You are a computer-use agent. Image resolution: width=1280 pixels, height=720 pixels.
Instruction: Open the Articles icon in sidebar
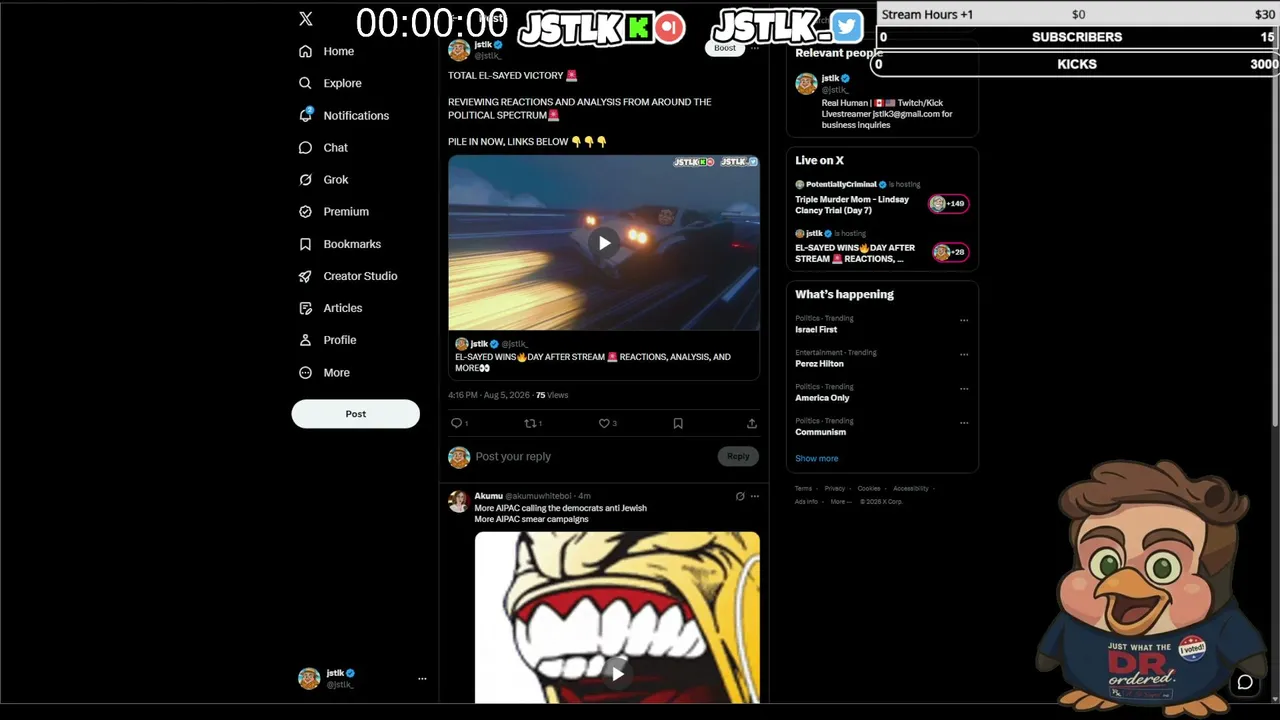click(x=305, y=308)
